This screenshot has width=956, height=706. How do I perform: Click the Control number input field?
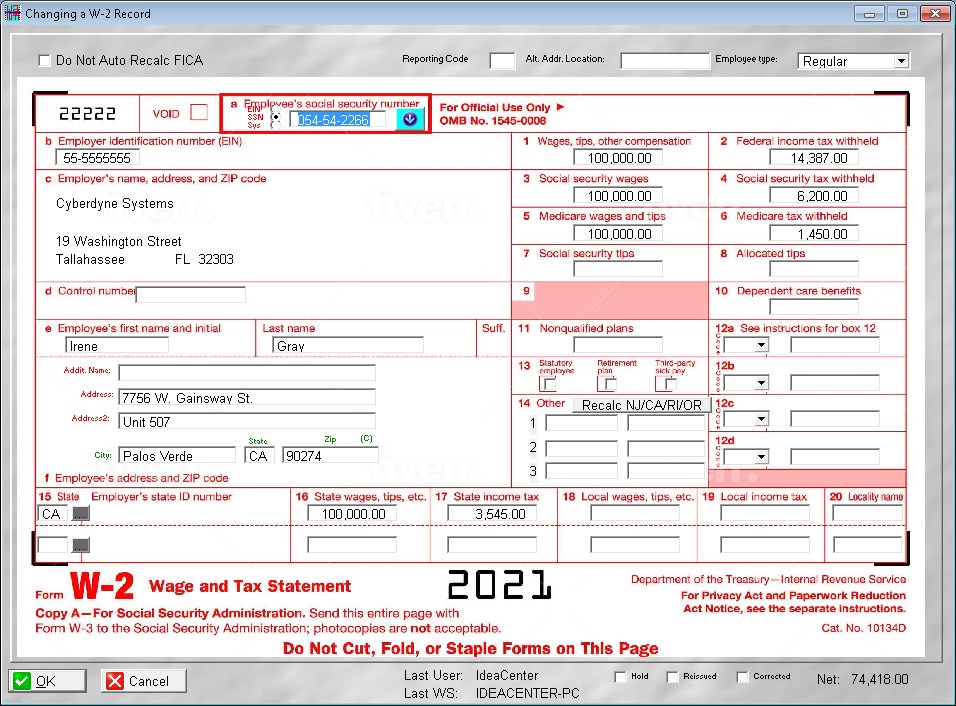click(190, 293)
